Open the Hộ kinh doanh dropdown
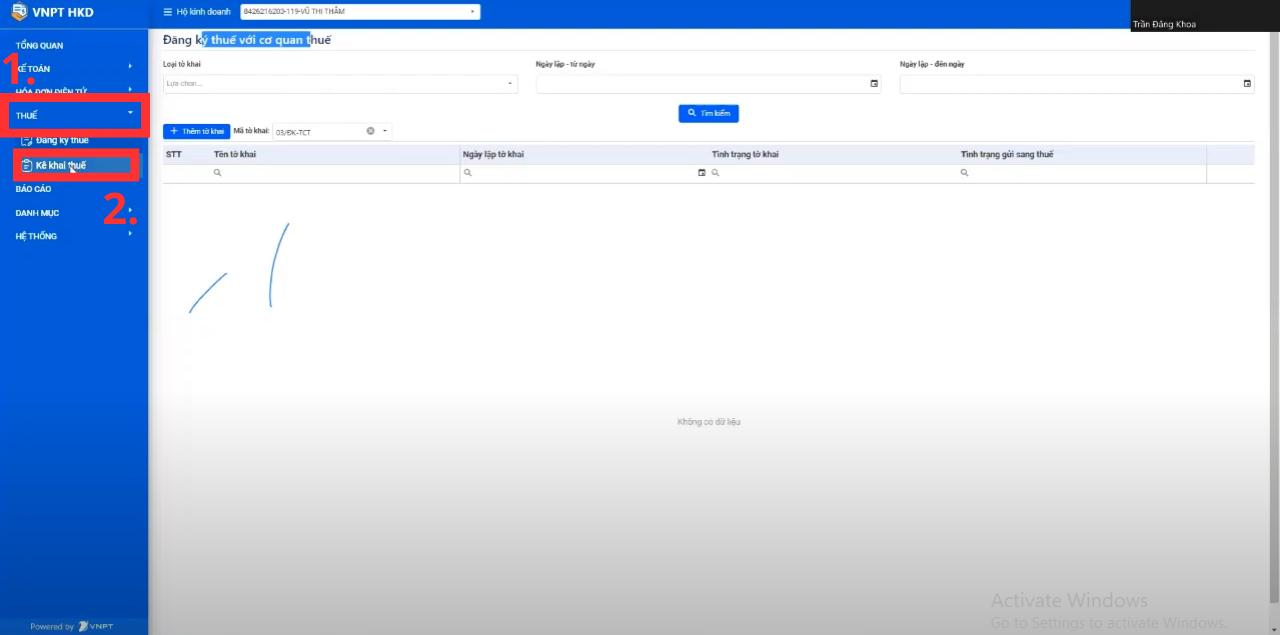This screenshot has height=635, width=1280. coord(360,12)
